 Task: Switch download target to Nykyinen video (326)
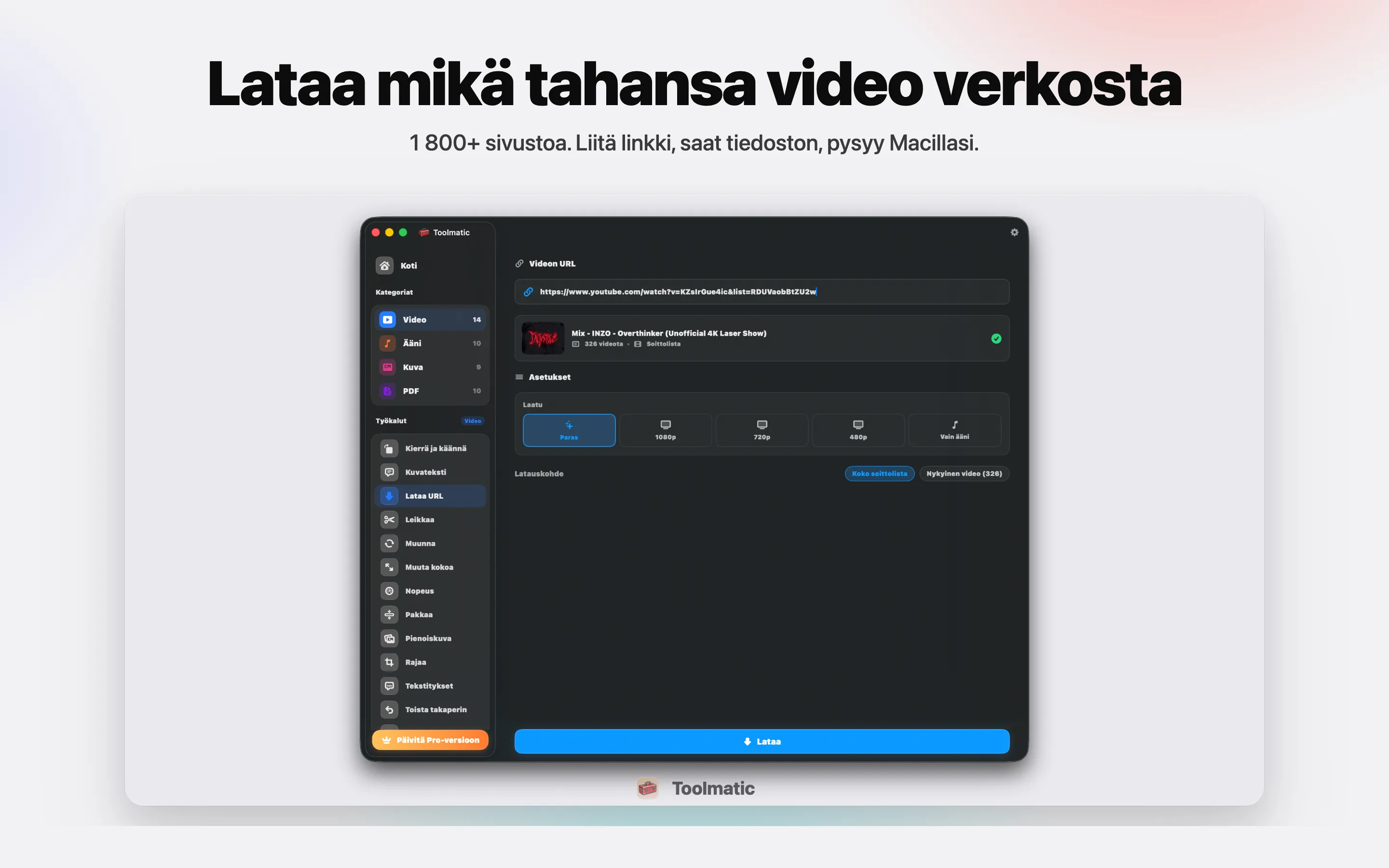click(964, 473)
